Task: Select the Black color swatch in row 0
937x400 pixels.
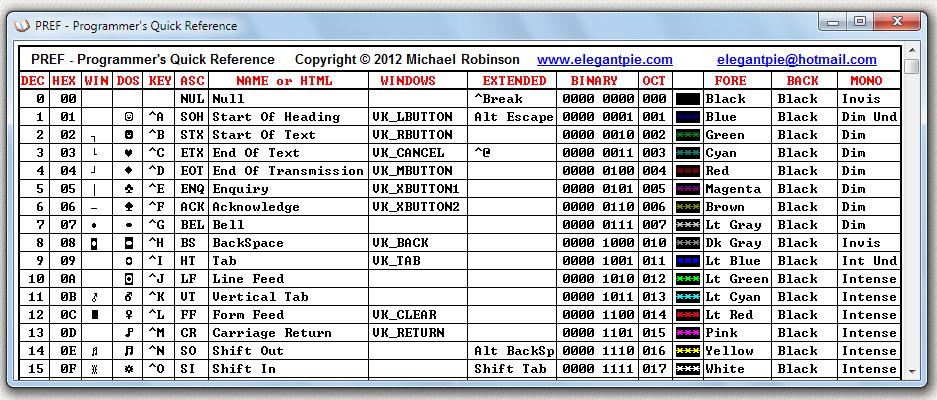Action: coord(688,99)
